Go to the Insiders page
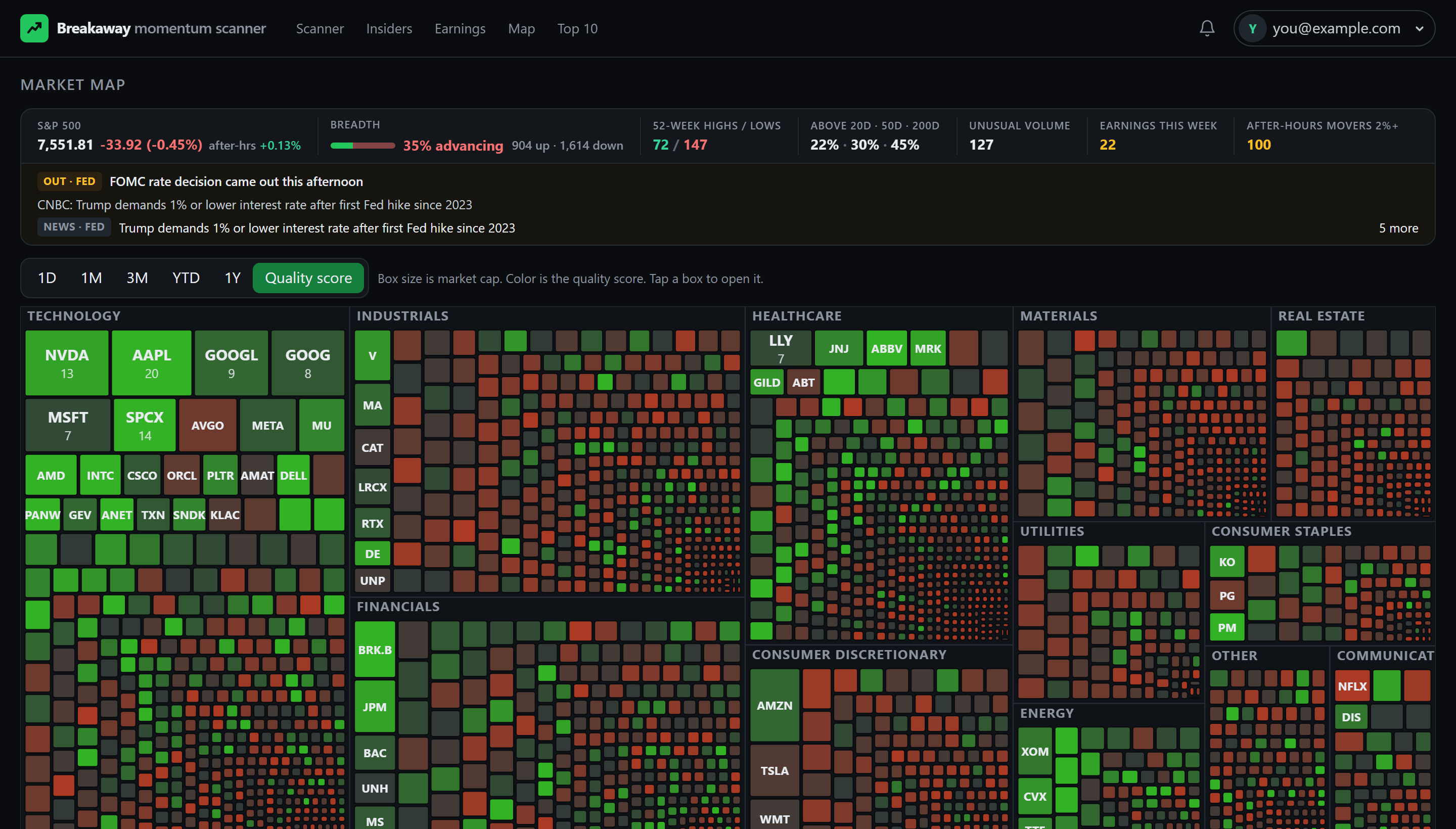 [389, 28]
